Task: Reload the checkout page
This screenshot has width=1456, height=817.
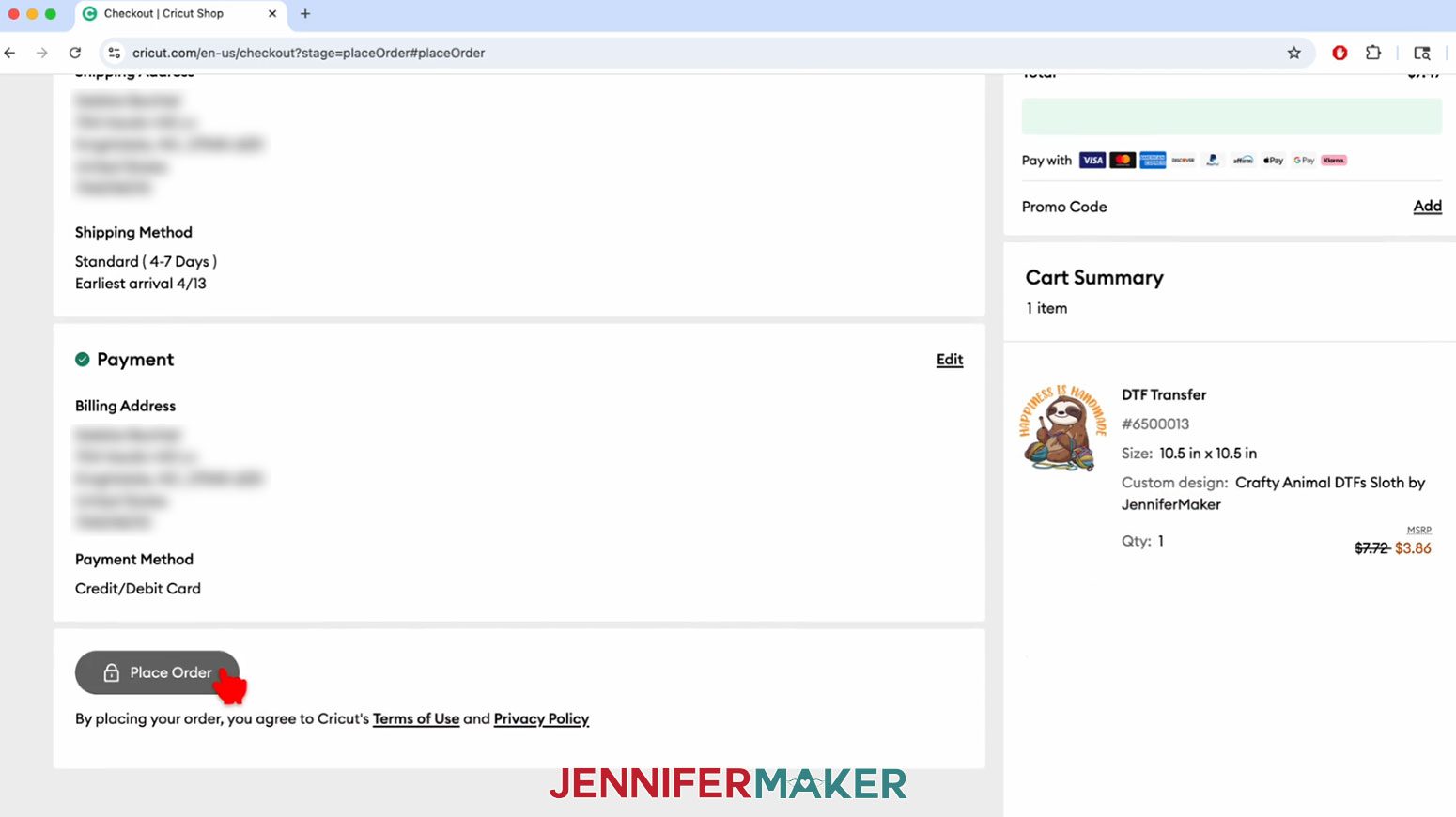Action: pos(75,53)
